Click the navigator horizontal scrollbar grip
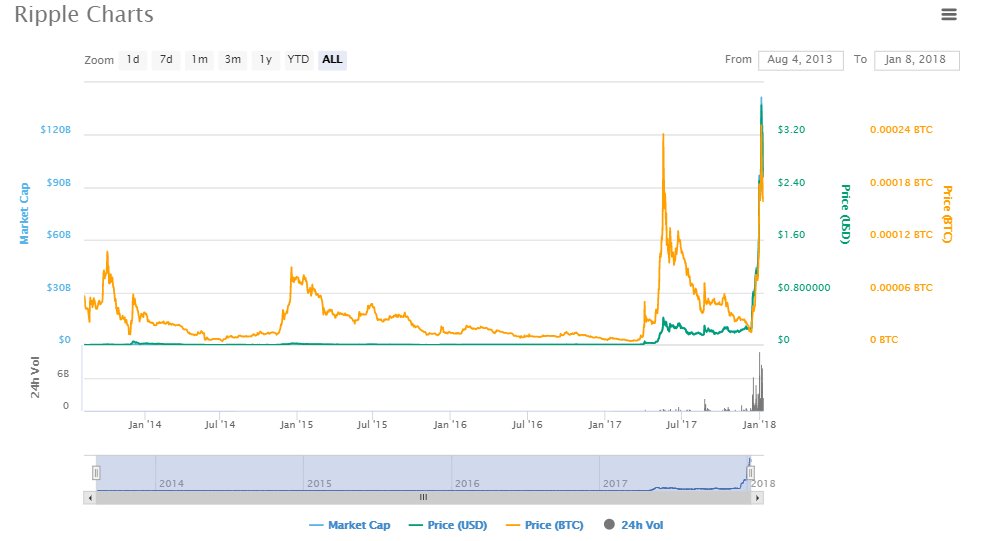Image resolution: width=984 pixels, height=541 pixels. [x=424, y=498]
